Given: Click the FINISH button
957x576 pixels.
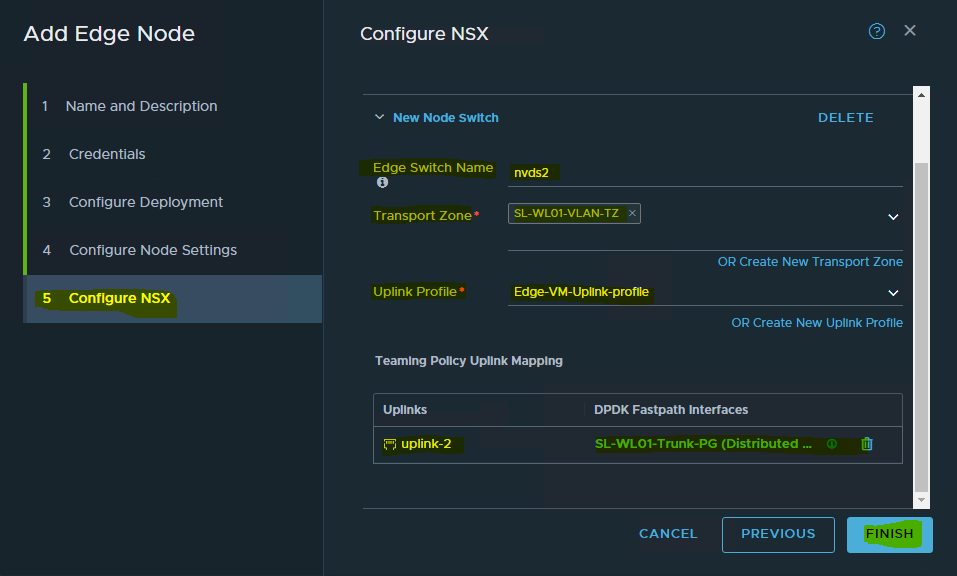Looking at the screenshot, I should [x=889, y=535].
